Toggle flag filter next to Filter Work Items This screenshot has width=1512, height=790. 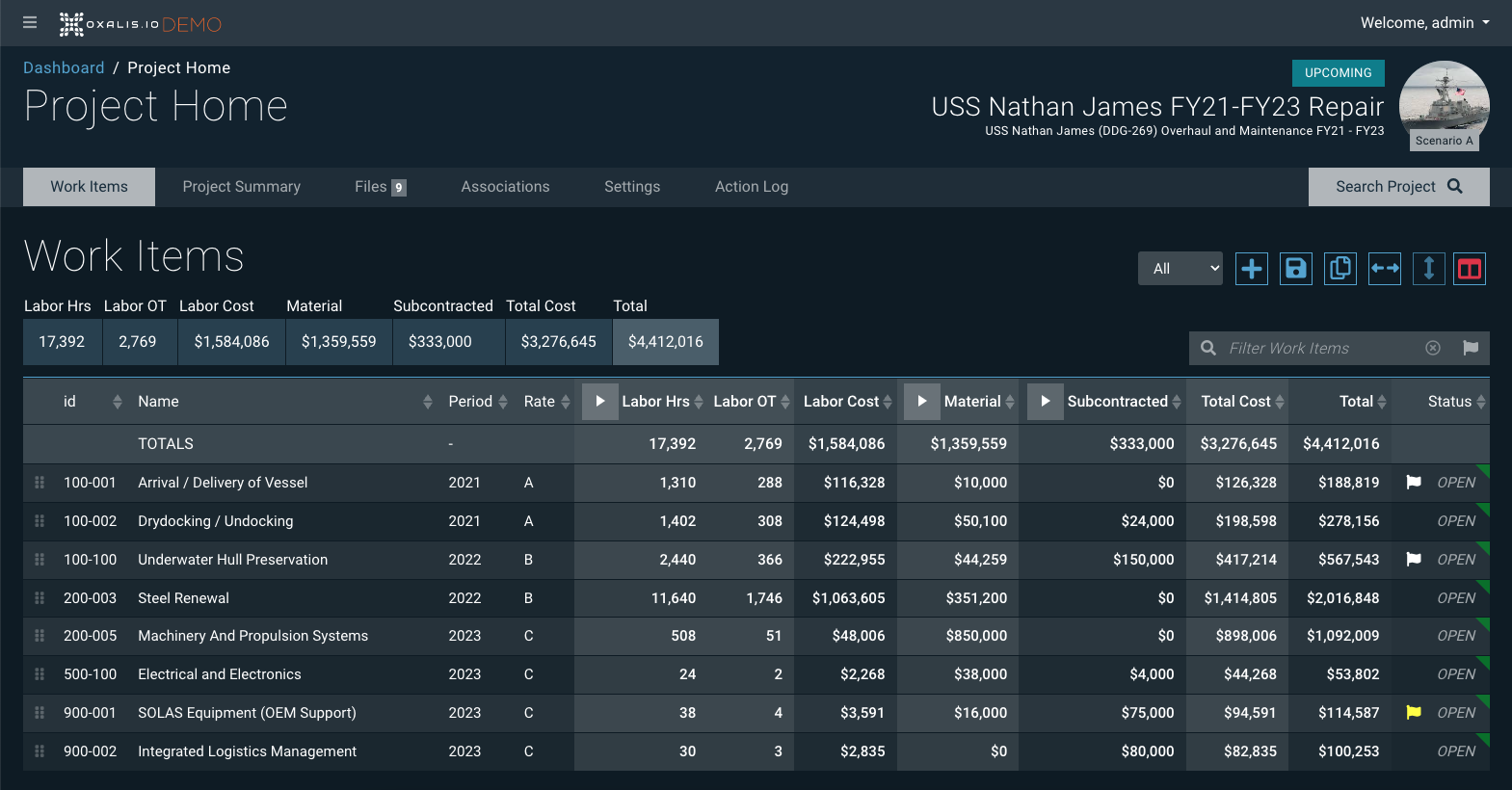tap(1470, 348)
